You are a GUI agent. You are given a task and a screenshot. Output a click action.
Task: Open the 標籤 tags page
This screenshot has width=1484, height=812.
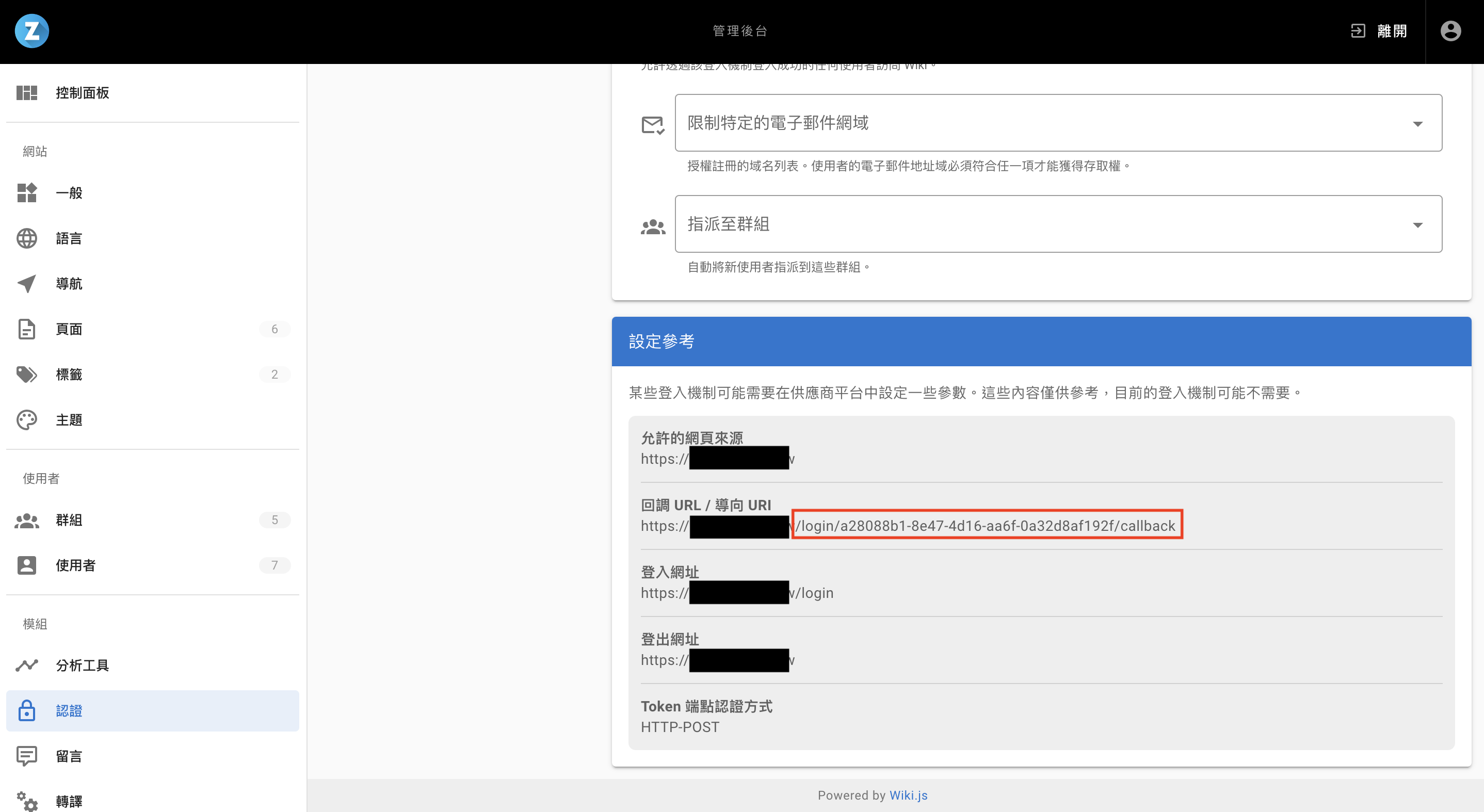153,375
